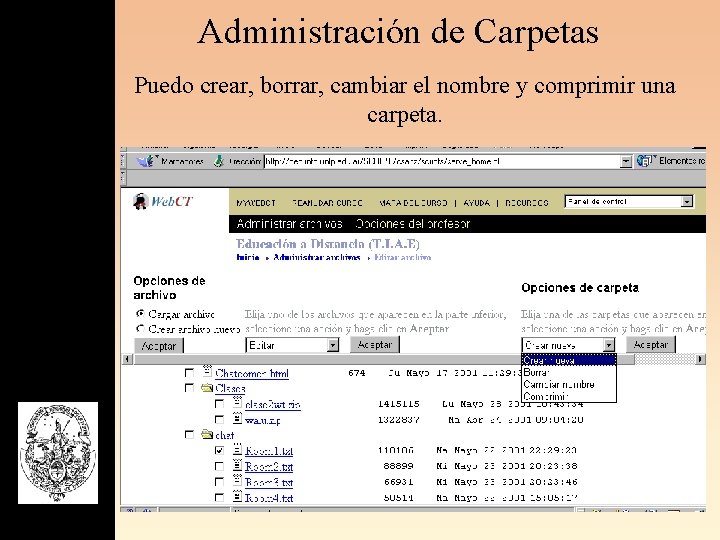Screen dimensions: 720x540
Task: Check the Clases folder checkbox
Action: click(x=189, y=388)
